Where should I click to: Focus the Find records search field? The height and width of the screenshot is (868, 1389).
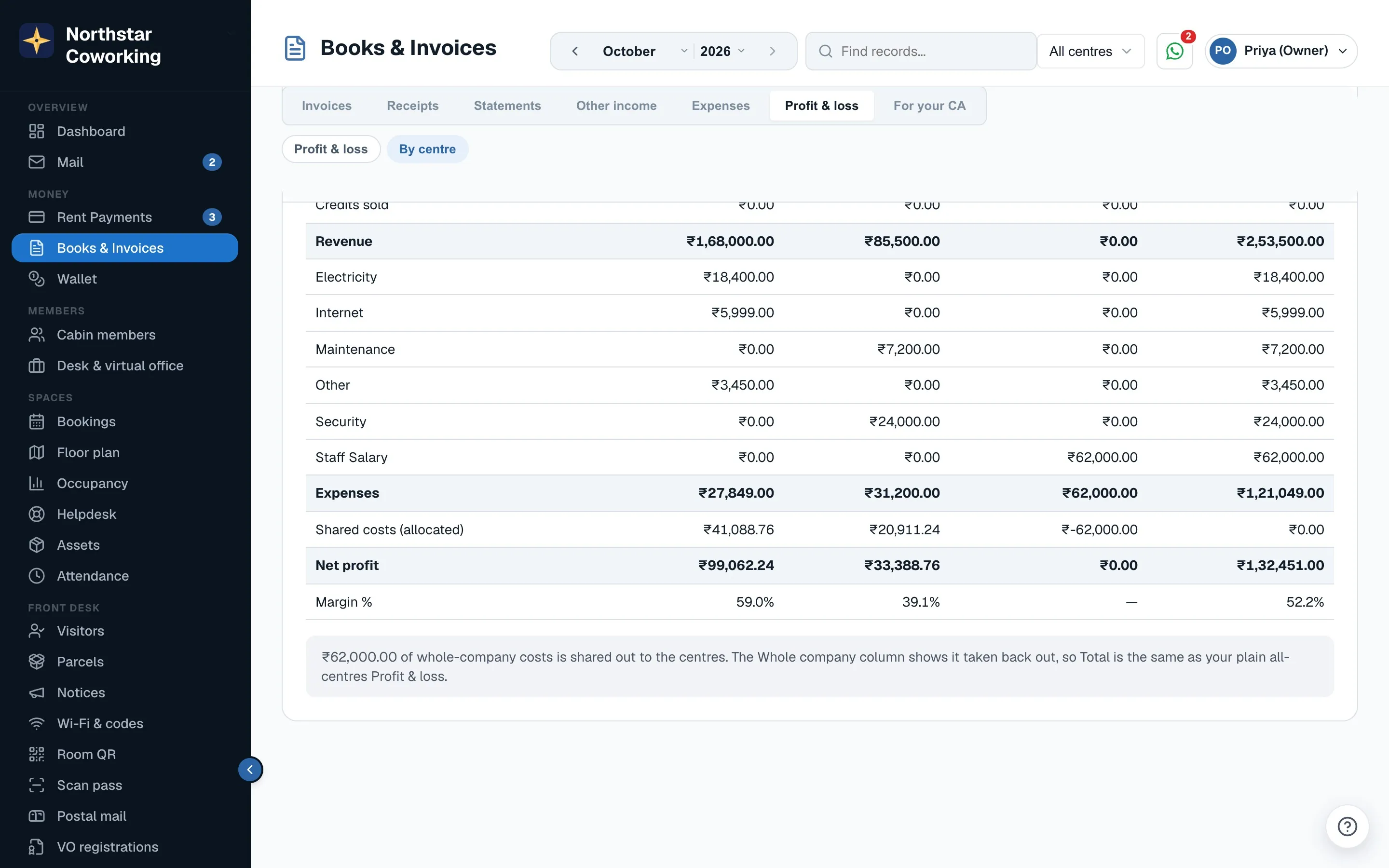(921, 51)
